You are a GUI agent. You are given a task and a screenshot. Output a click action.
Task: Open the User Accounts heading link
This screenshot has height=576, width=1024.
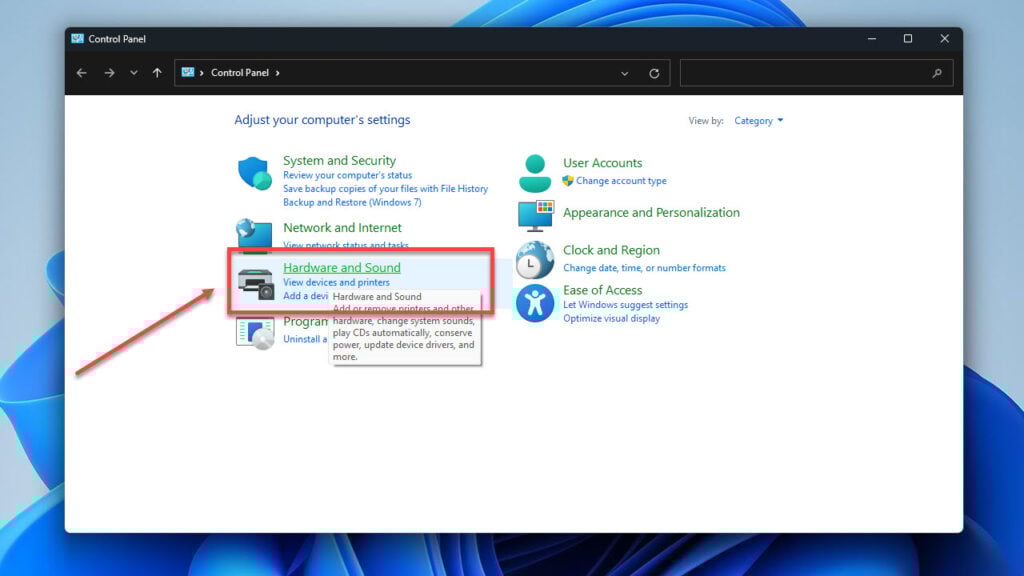tap(602, 163)
